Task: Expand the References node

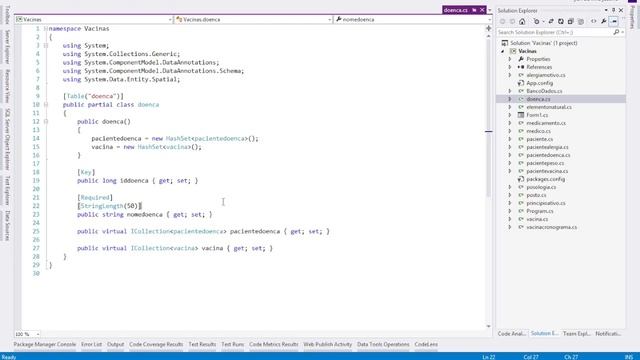Action: 510,67
